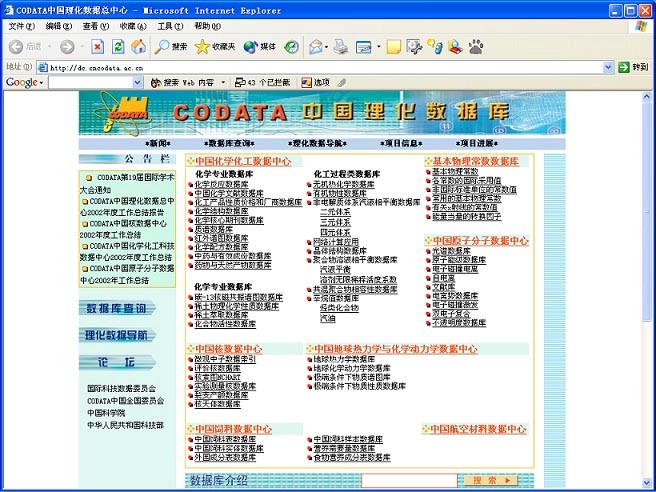This screenshot has width=656, height=492.
Task: Click the 43 个已拦截 popup blocker button
Action: pyautogui.click(x=262, y=82)
